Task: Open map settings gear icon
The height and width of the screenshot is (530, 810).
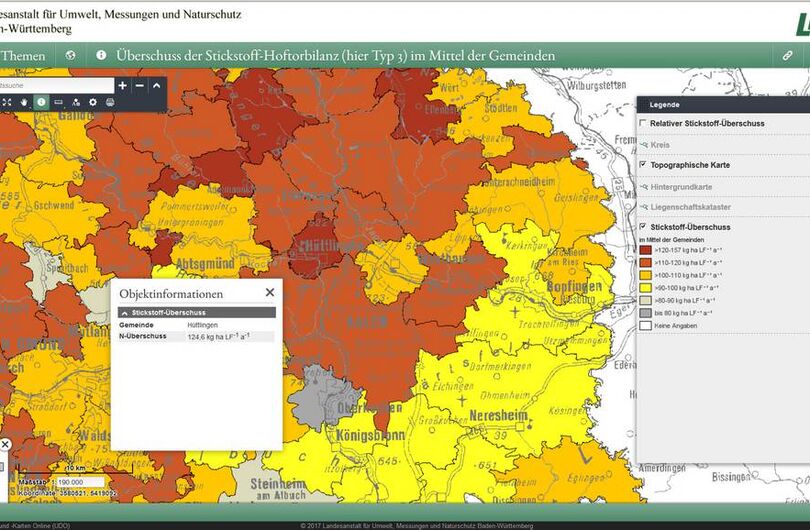Action: 93,102
